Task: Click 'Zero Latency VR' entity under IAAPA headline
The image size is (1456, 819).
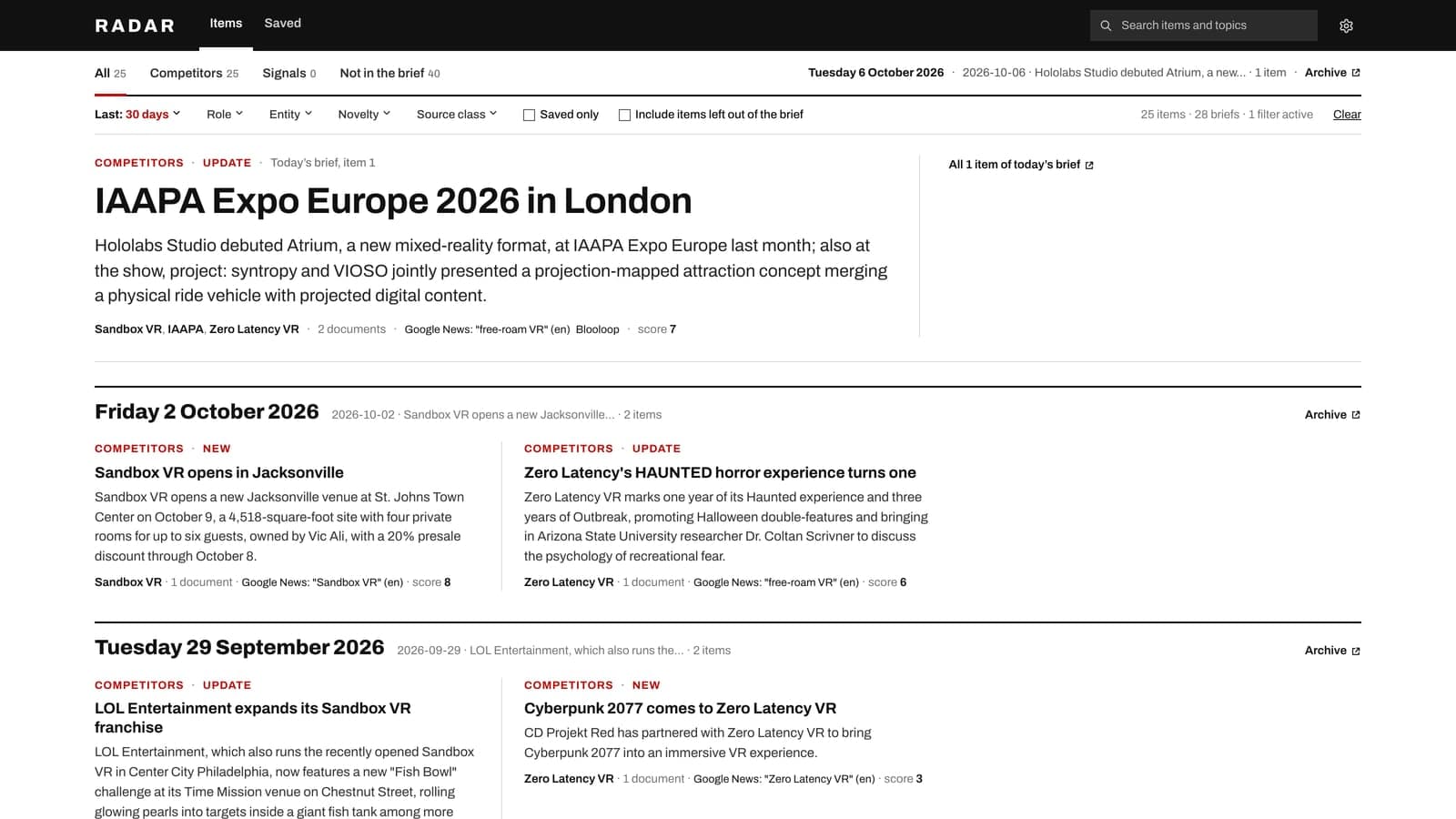Action: pos(254,329)
